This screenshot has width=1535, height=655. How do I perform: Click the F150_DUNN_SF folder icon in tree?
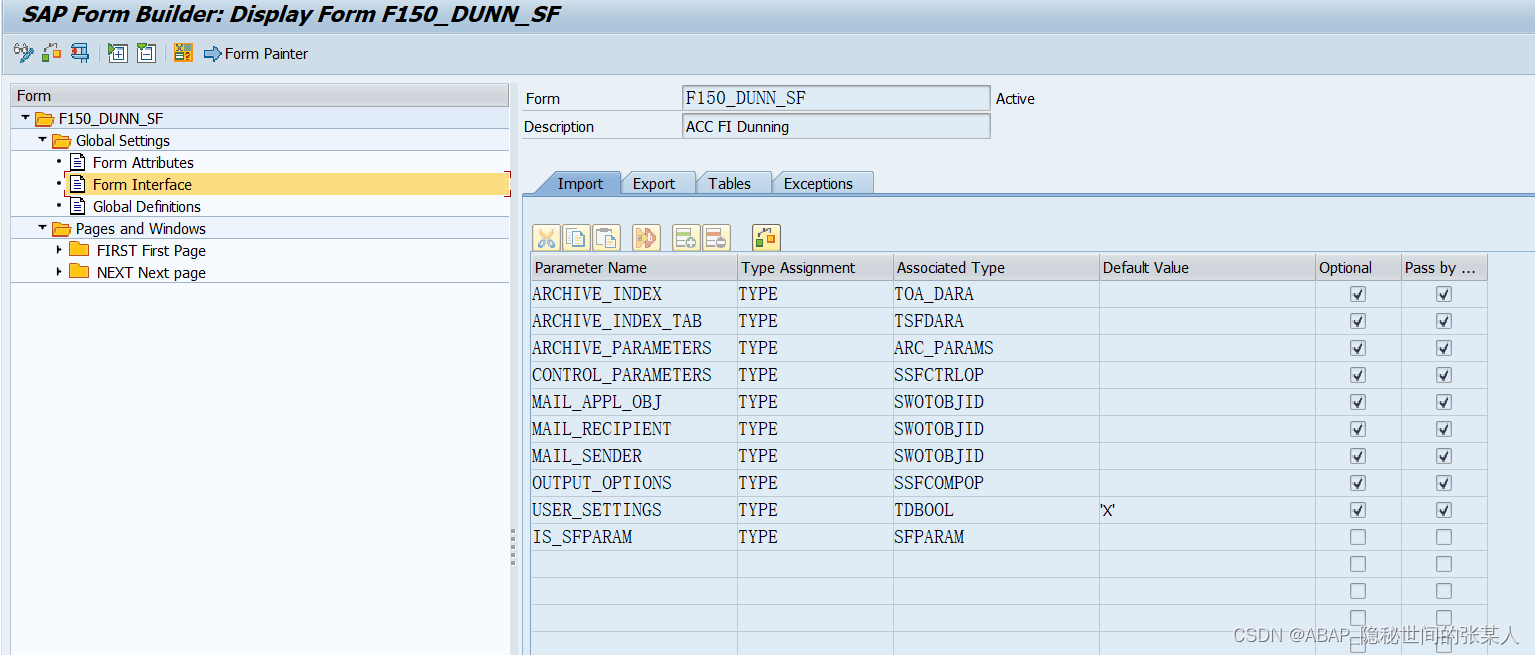pyautogui.click(x=44, y=119)
